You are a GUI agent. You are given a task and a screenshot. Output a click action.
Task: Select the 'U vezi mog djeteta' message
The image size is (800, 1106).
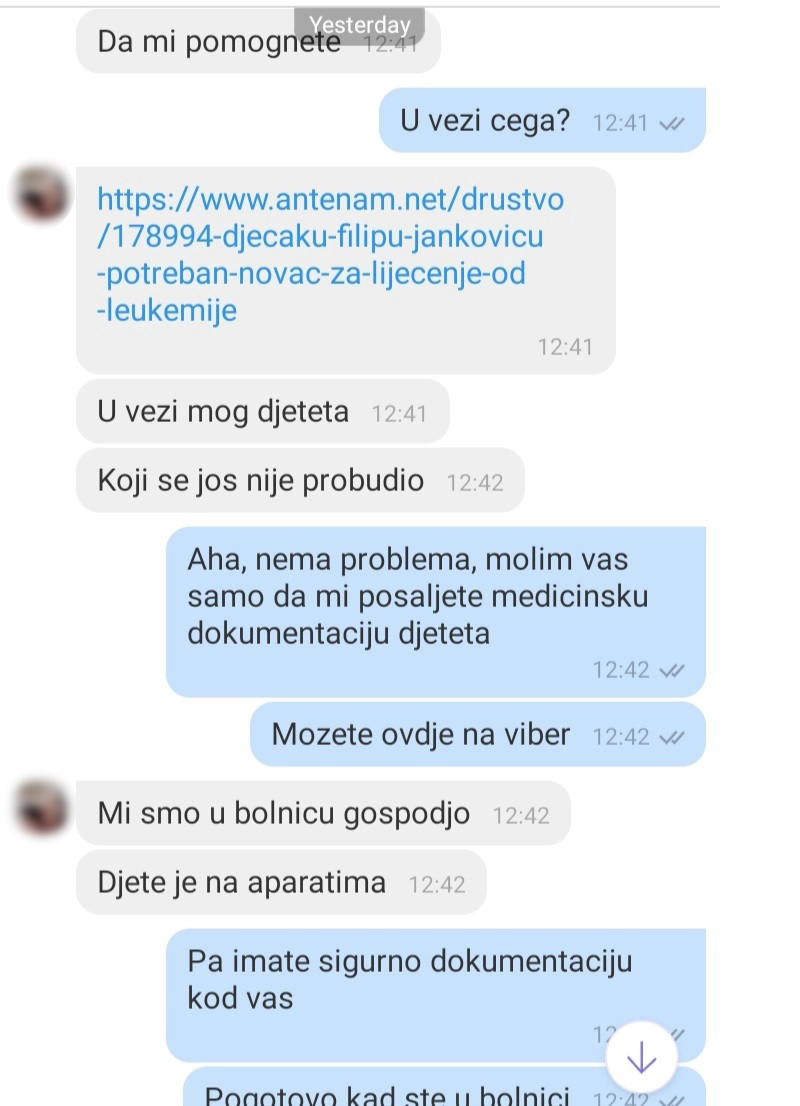click(x=262, y=411)
